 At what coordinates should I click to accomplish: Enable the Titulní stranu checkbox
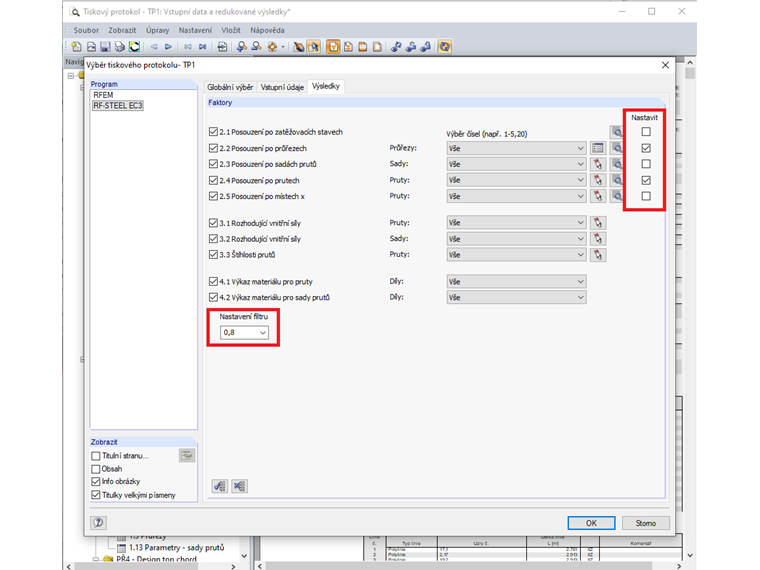click(x=95, y=456)
